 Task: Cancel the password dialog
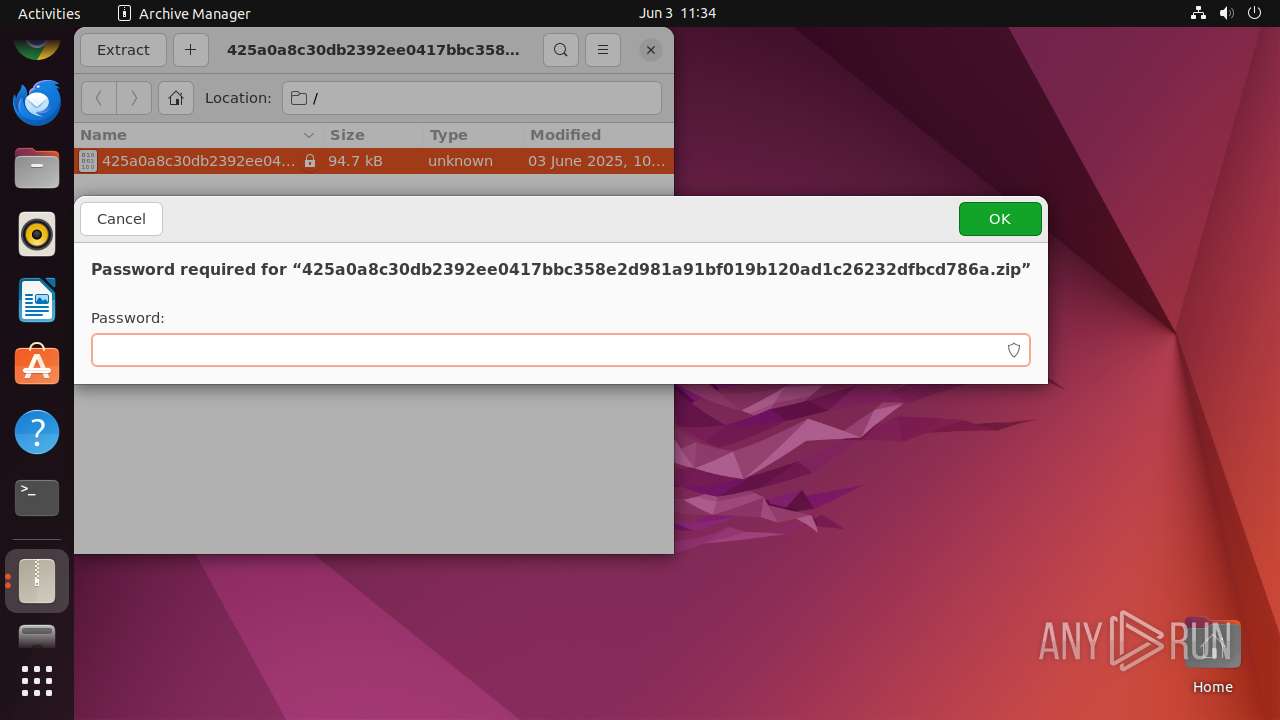coord(121,219)
